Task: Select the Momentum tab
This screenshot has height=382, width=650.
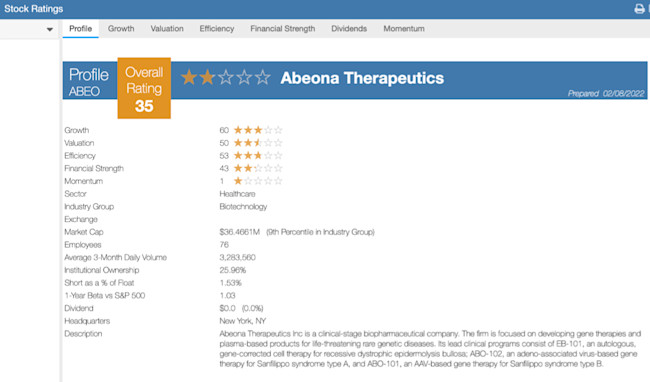Action: point(404,29)
